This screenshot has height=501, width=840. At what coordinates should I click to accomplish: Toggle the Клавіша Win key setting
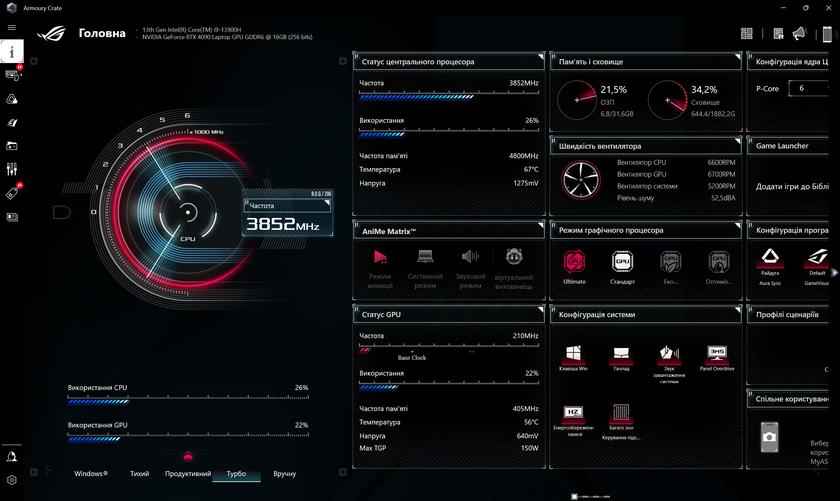pos(574,354)
